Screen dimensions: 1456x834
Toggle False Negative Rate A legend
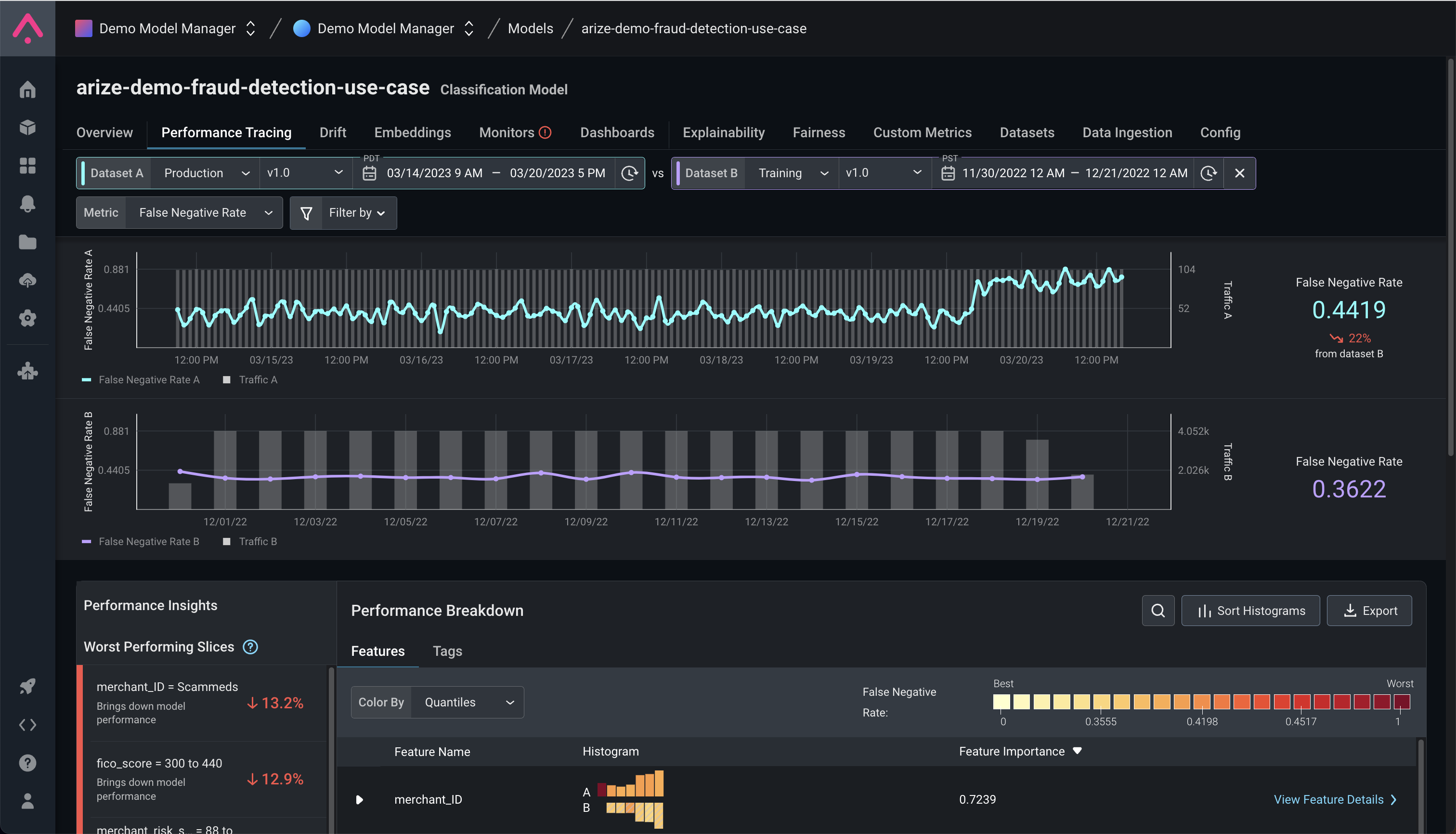coord(141,380)
